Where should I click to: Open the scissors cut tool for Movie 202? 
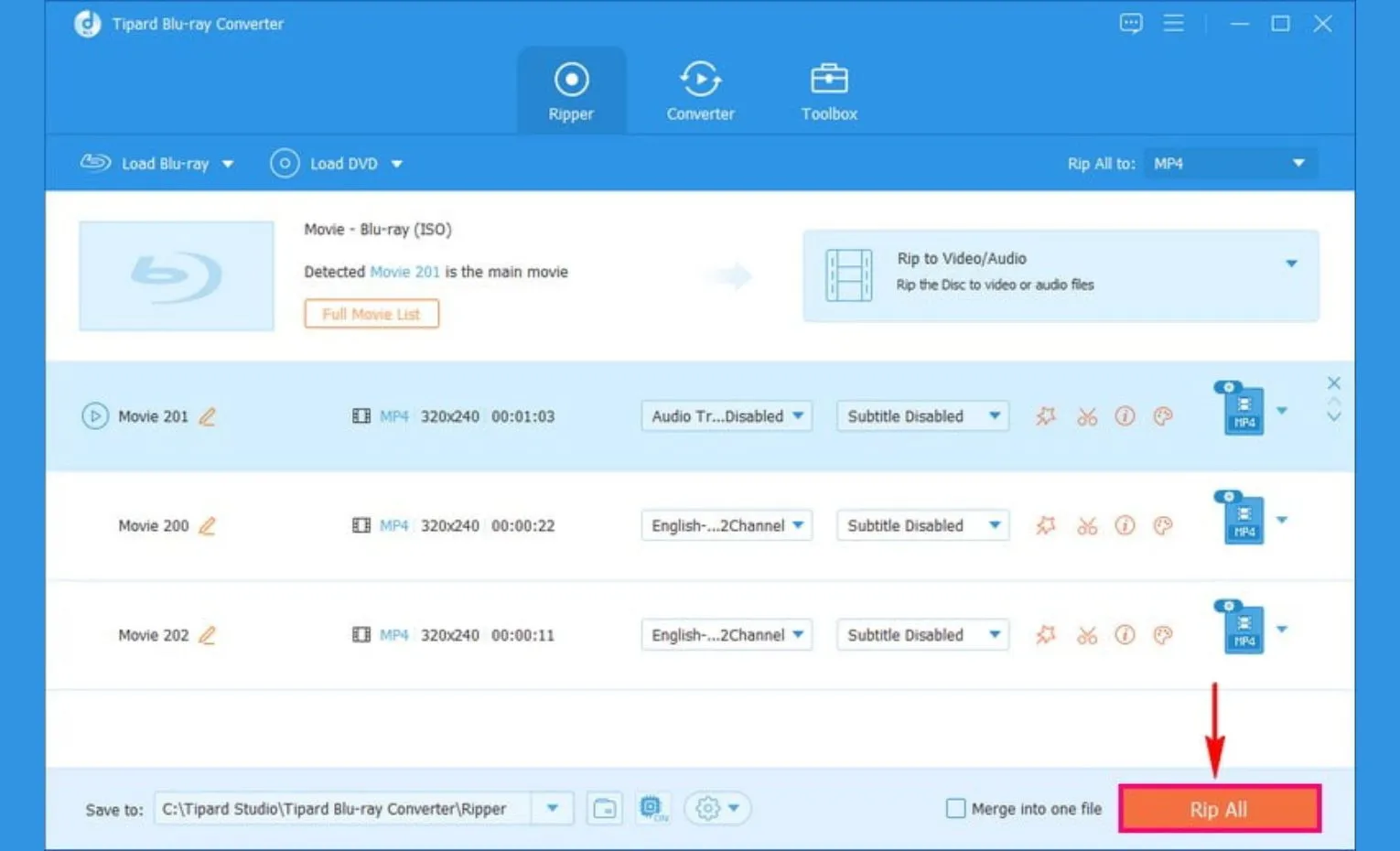(1087, 636)
